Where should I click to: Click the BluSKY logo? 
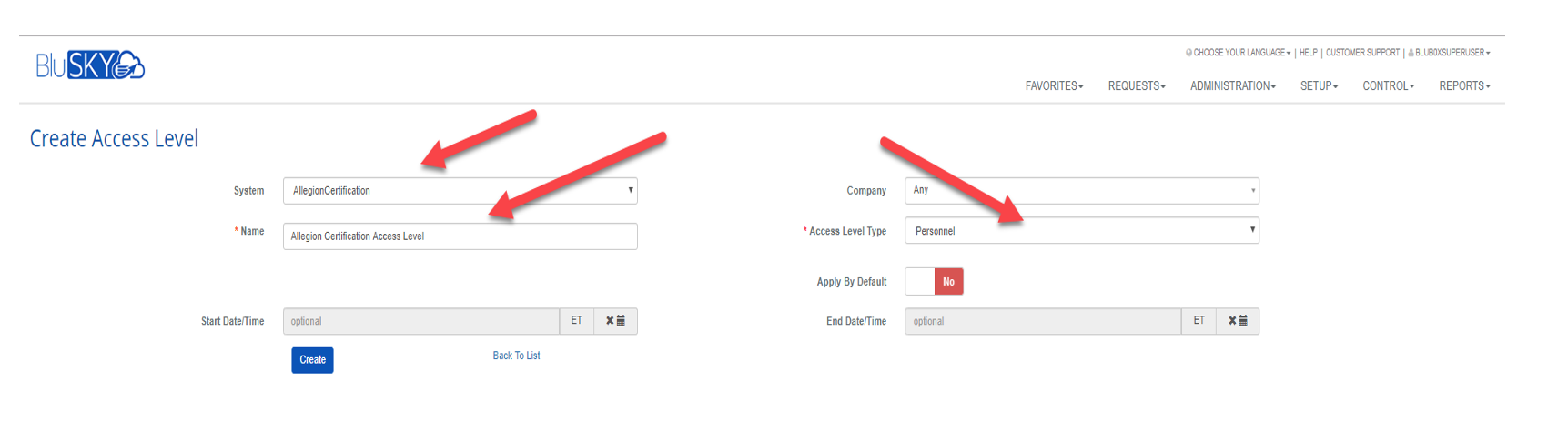[90, 65]
